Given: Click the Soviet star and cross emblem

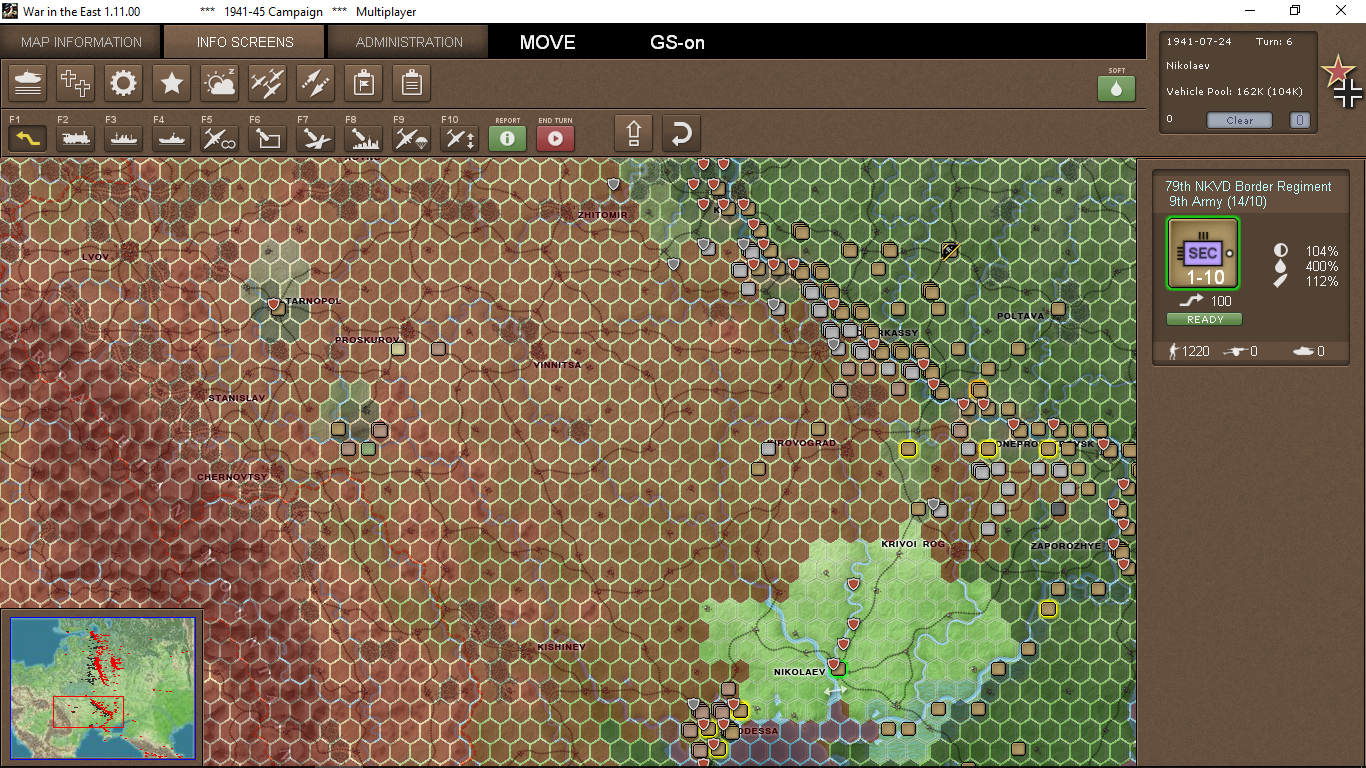Looking at the screenshot, I should [x=1340, y=81].
